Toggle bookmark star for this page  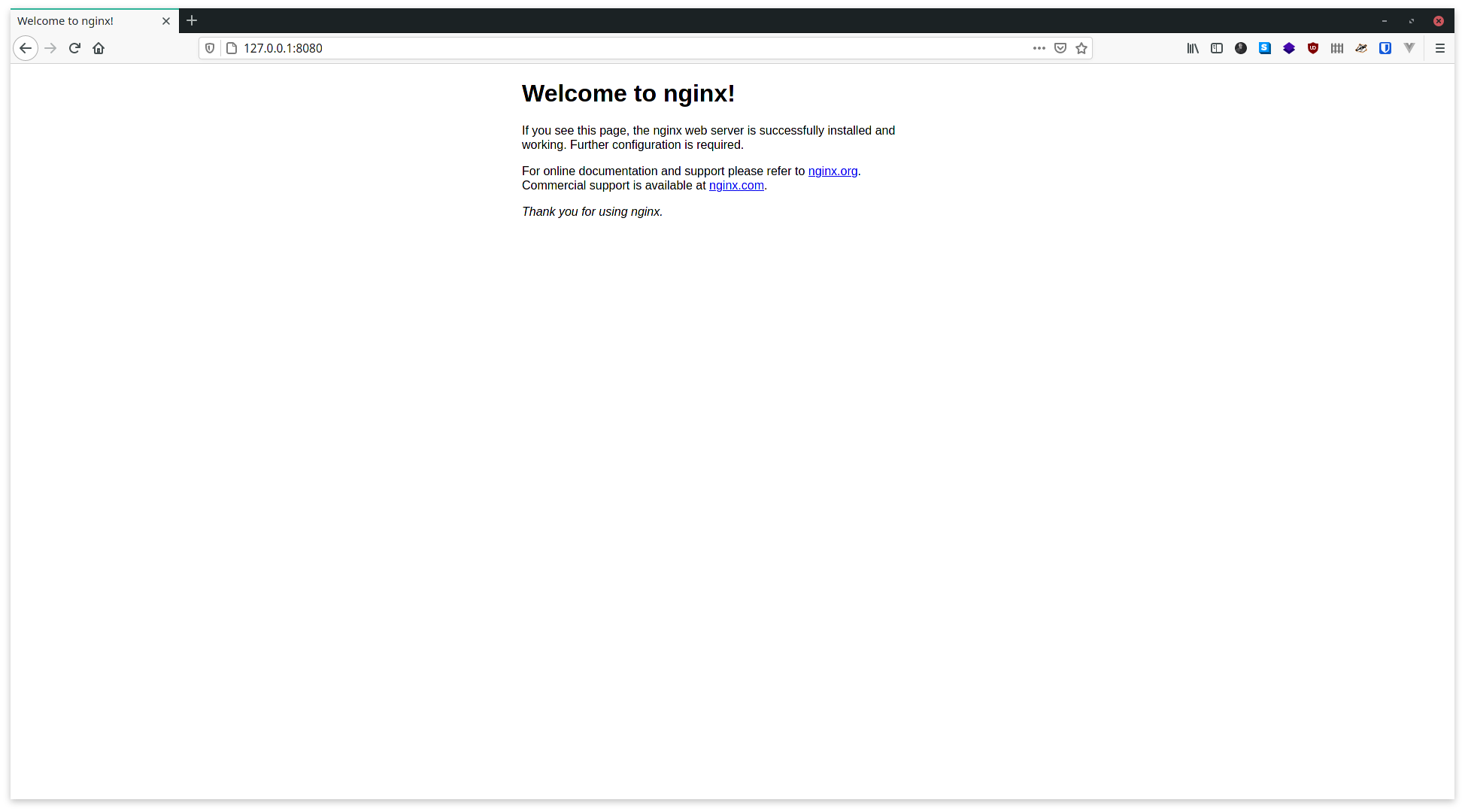(x=1081, y=48)
